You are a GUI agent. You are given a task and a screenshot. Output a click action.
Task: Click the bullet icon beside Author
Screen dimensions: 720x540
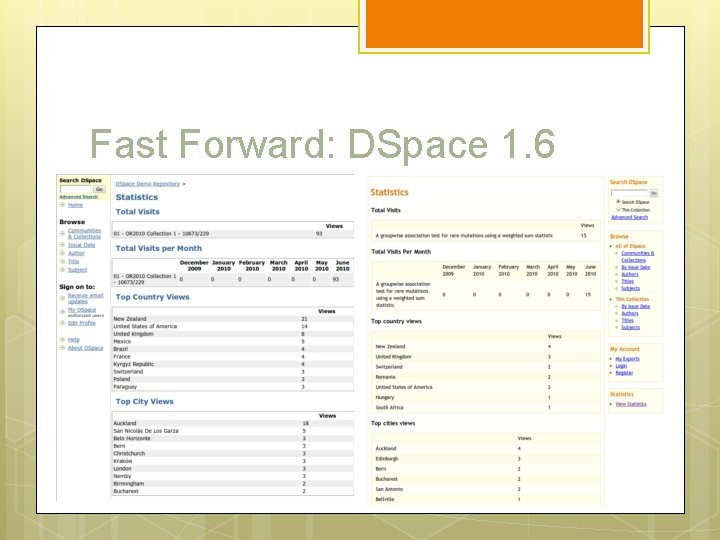coord(62,253)
